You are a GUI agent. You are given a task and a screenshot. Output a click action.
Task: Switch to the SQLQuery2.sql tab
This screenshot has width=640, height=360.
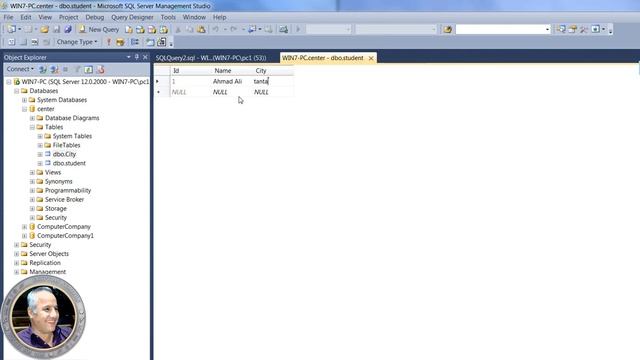click(x=211, y=58)
